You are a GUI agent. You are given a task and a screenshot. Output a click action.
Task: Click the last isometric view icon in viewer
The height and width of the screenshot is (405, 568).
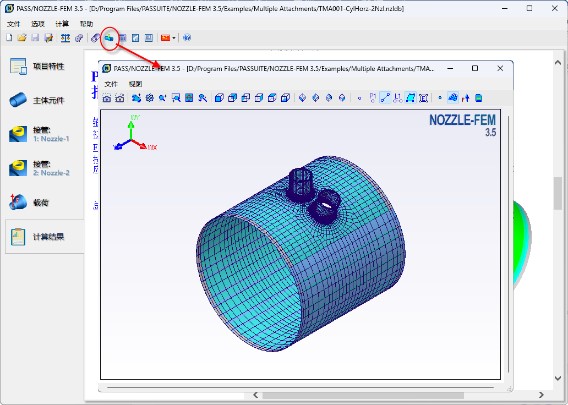(342, 98)
